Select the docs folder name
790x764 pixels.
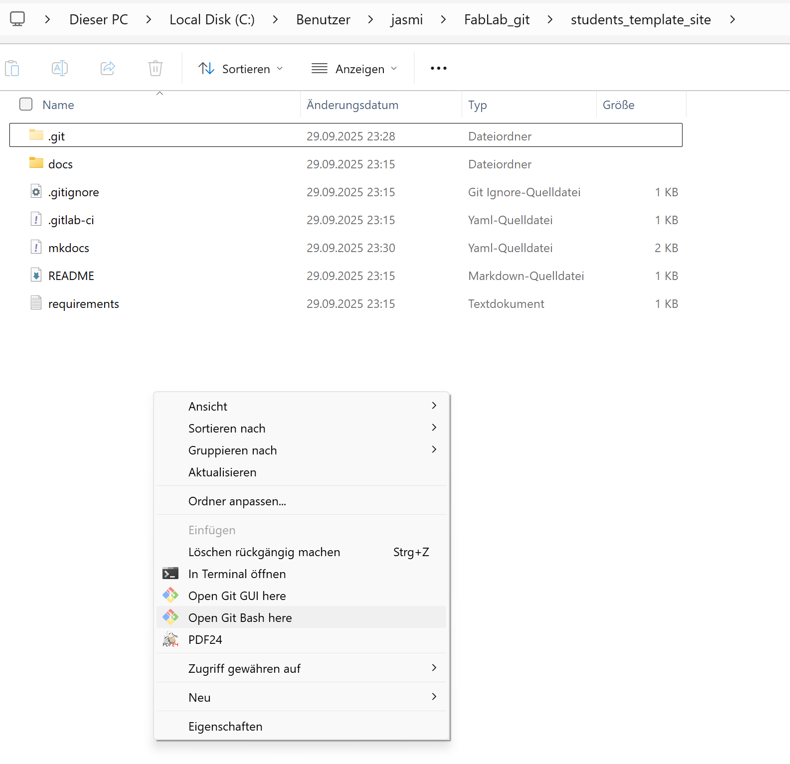[x=60, y=164]
